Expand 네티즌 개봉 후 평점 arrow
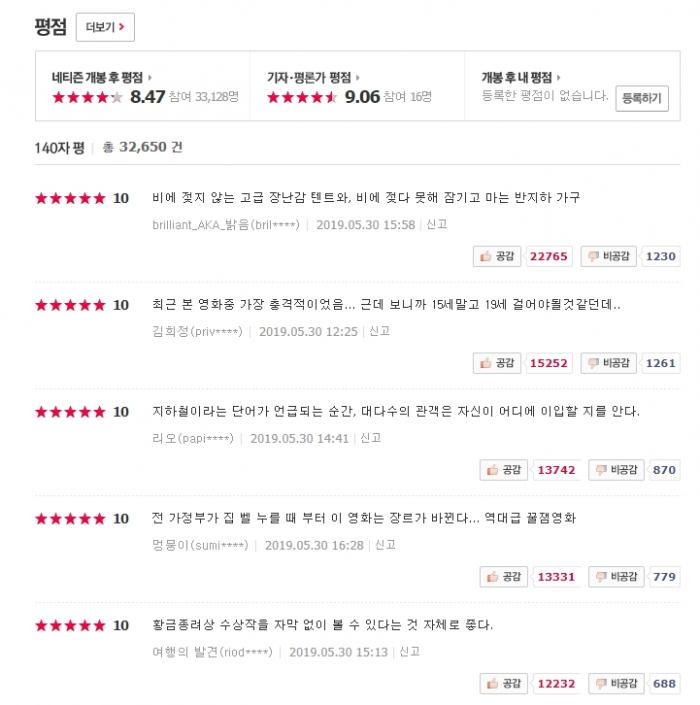The image size is (700, 705). [150, 77]
